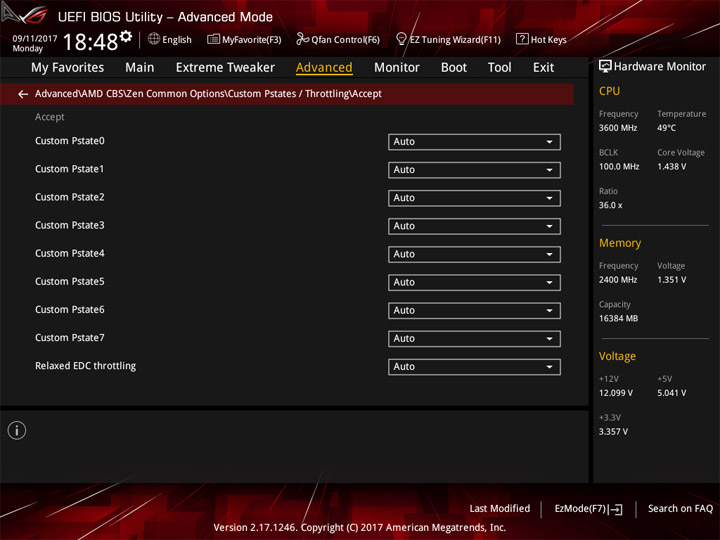Screen dimensions: 720x540
Task: Click the info icon in the help panel
Action: (17, 431)
